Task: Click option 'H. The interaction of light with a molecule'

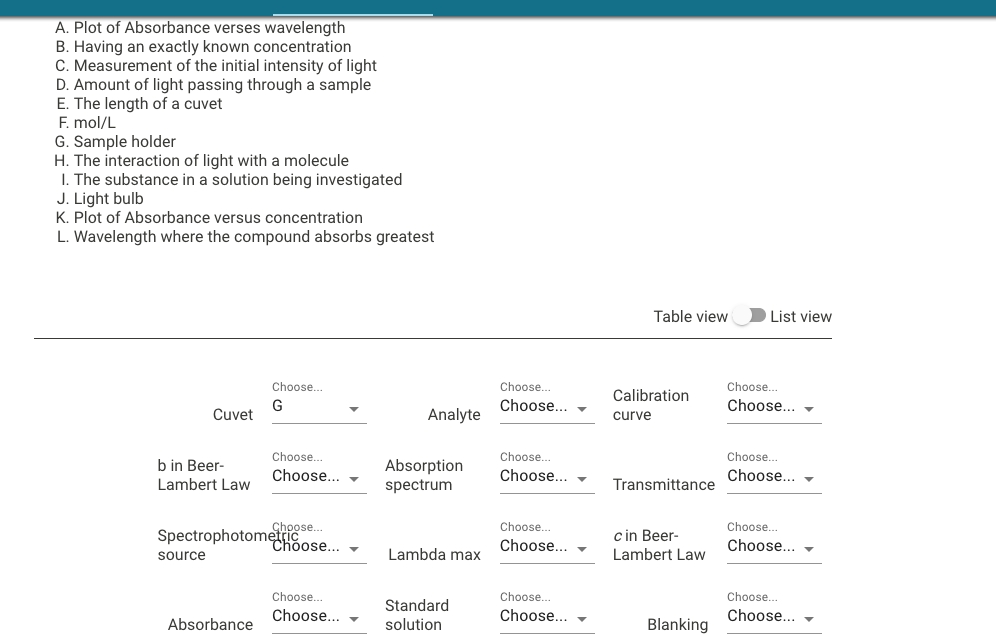Action: (x=201, y=161)
